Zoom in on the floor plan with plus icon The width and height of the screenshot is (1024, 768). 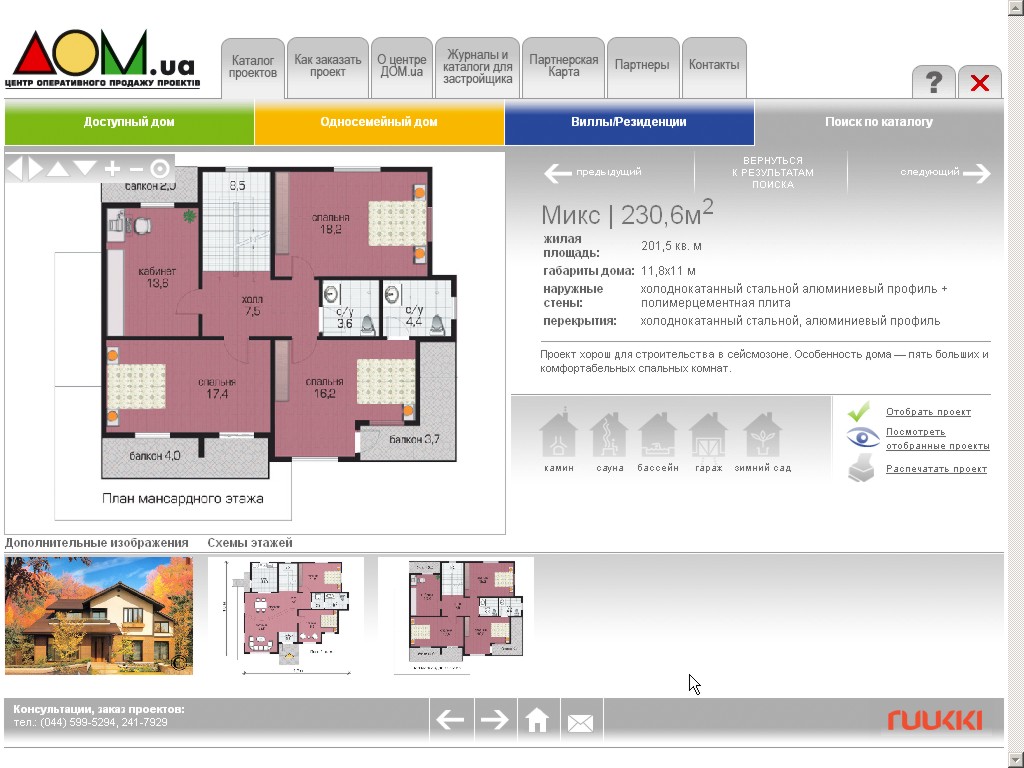pos(112,168)
